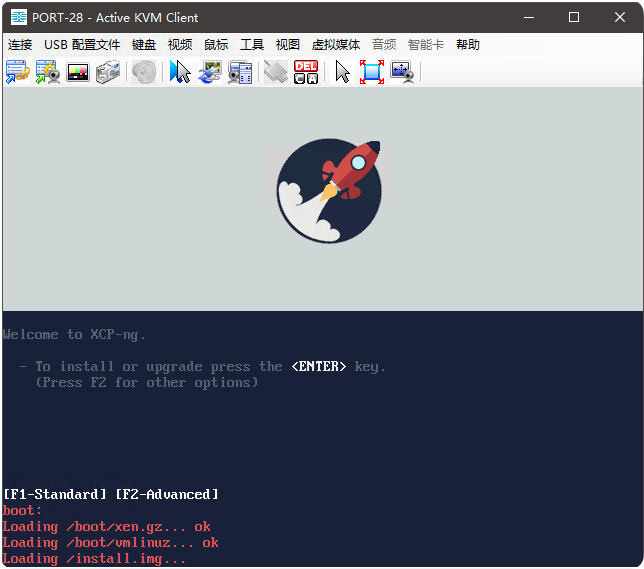The image size is (644, 569).
Task: Open the 工具 menu
Action: pos(252,44)
